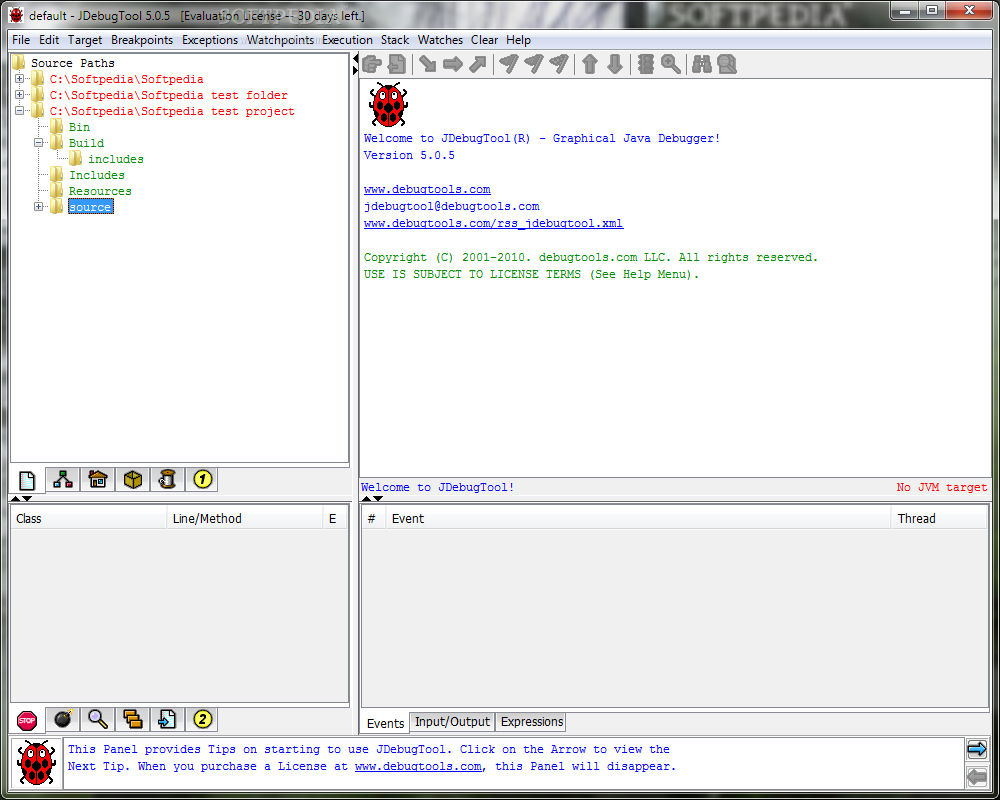
Task: Open the magnifying glass watchpoints tab
Action: [x=98, y=720]
